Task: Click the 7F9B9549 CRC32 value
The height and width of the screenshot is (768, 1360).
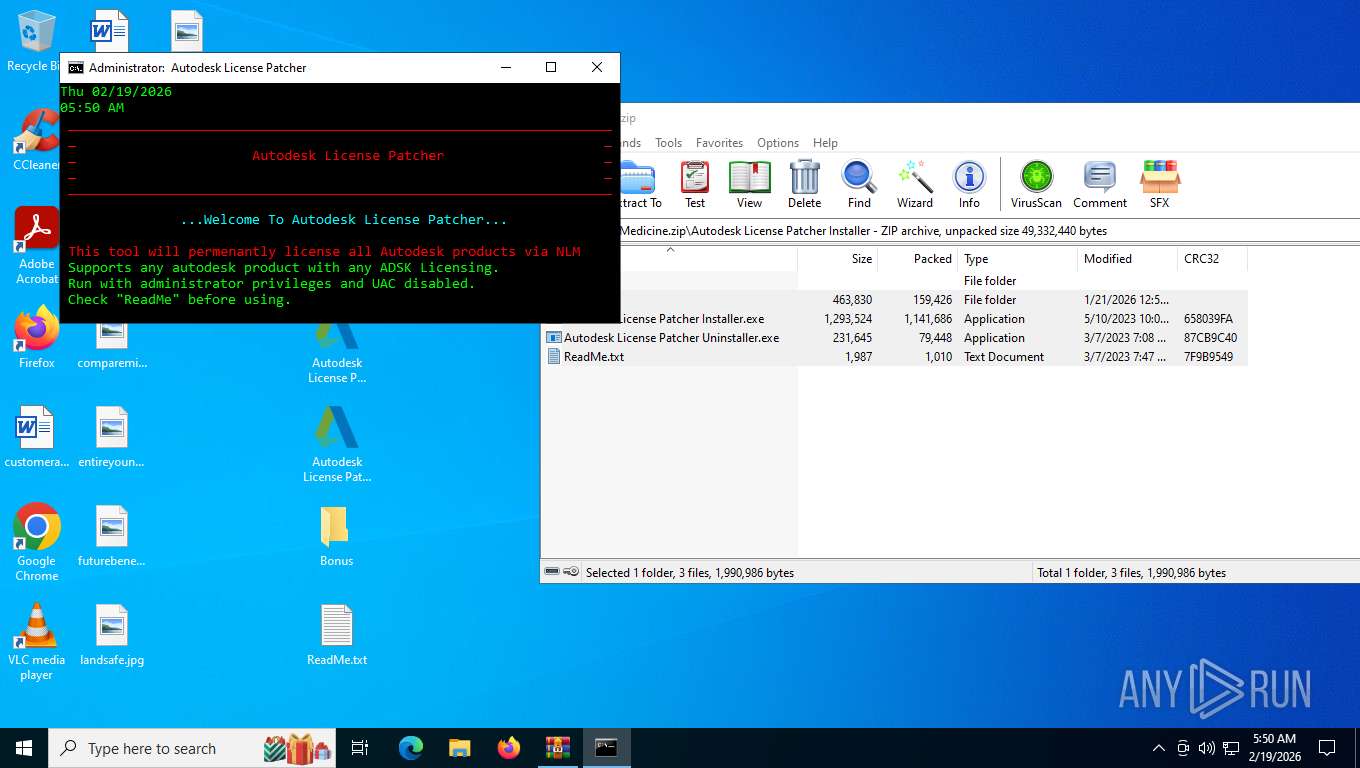Action: [1208, 357]
